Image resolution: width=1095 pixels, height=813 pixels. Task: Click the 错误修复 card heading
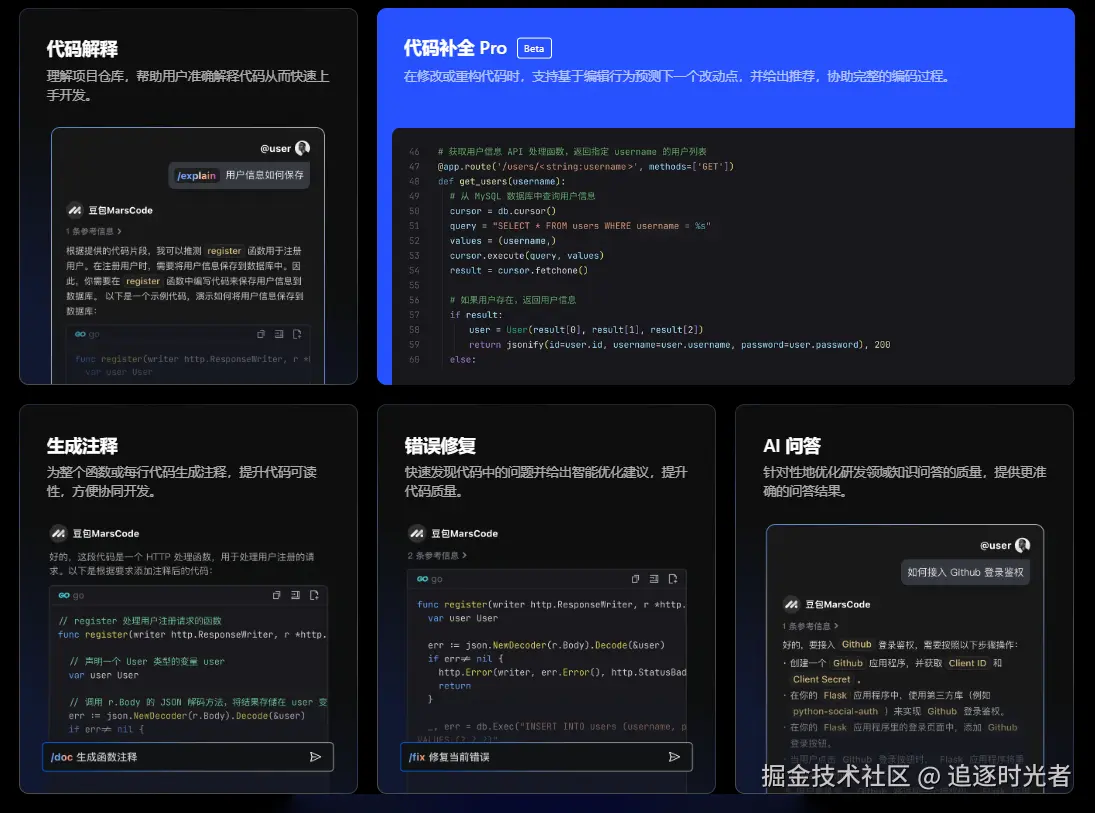pos(440,446)
